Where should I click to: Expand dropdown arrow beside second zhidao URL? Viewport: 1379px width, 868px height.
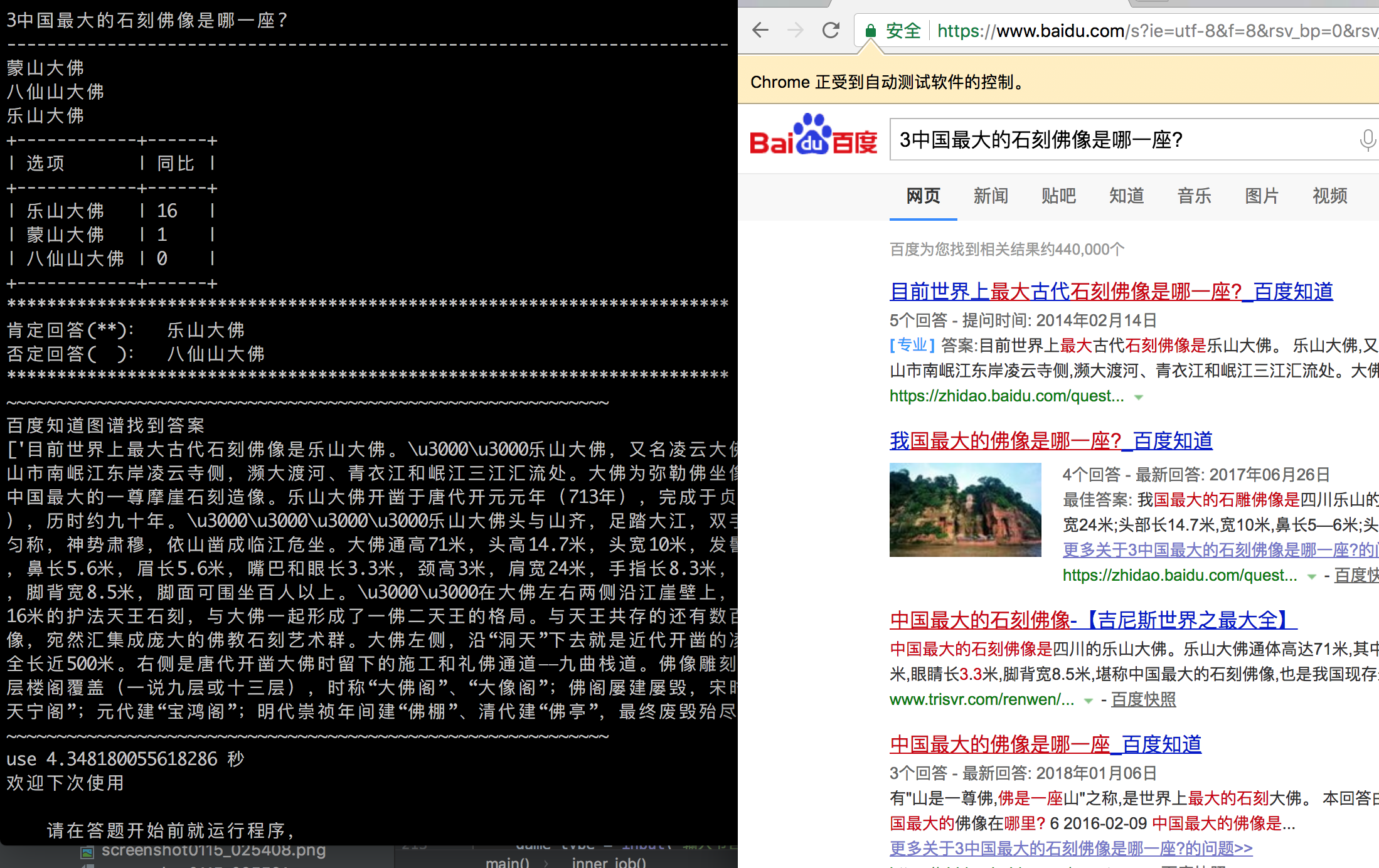[1311, 576]
